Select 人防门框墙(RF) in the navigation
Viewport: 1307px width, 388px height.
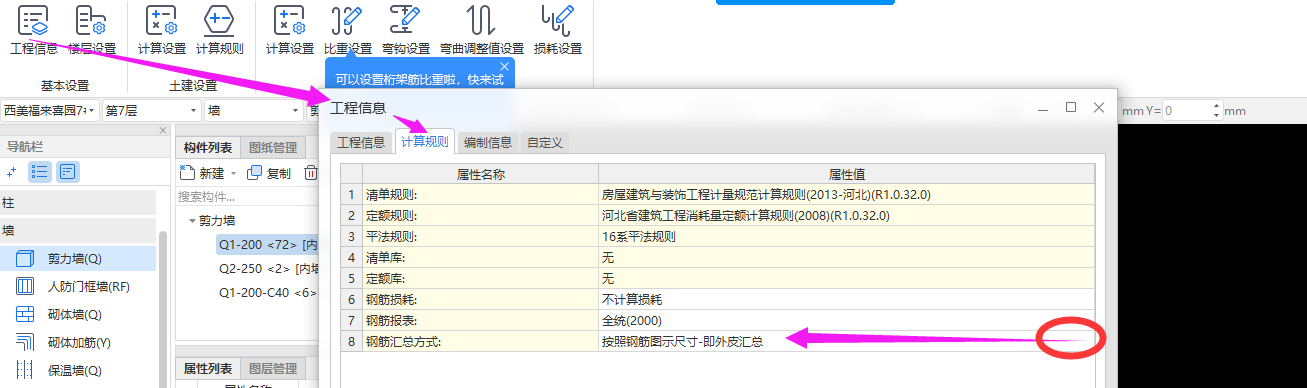point(78,286)
